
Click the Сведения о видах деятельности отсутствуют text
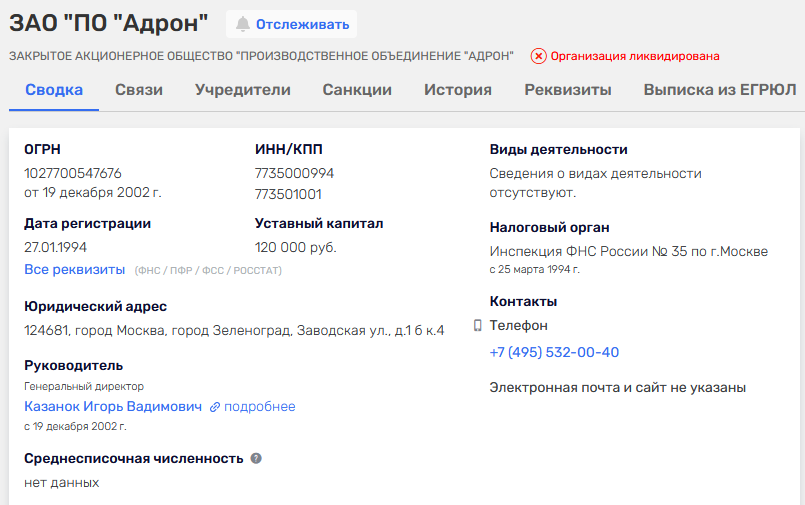(x=596, y=183)
